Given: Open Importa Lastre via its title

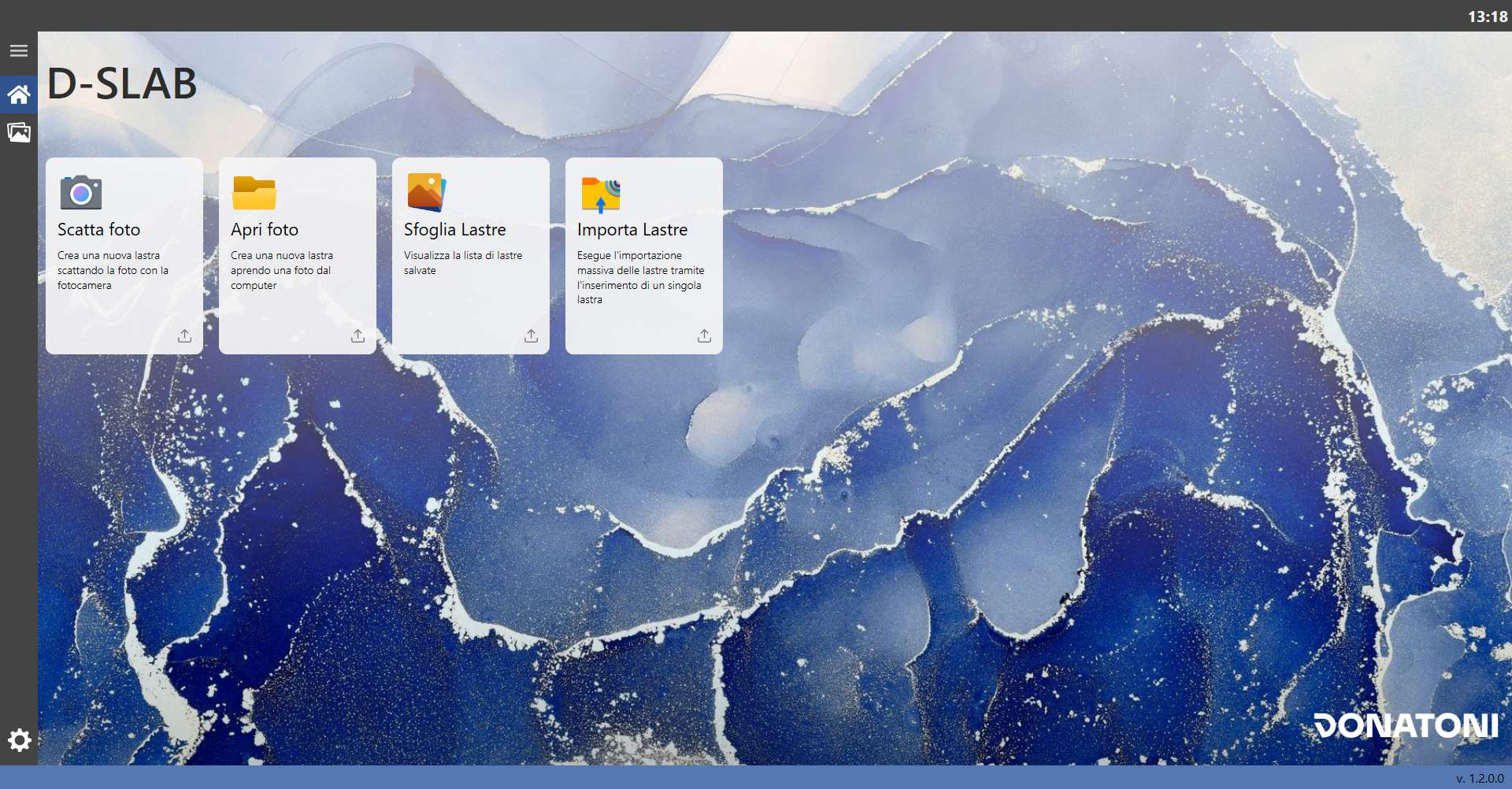Looking at the screenshot, I should coord(632,229).
